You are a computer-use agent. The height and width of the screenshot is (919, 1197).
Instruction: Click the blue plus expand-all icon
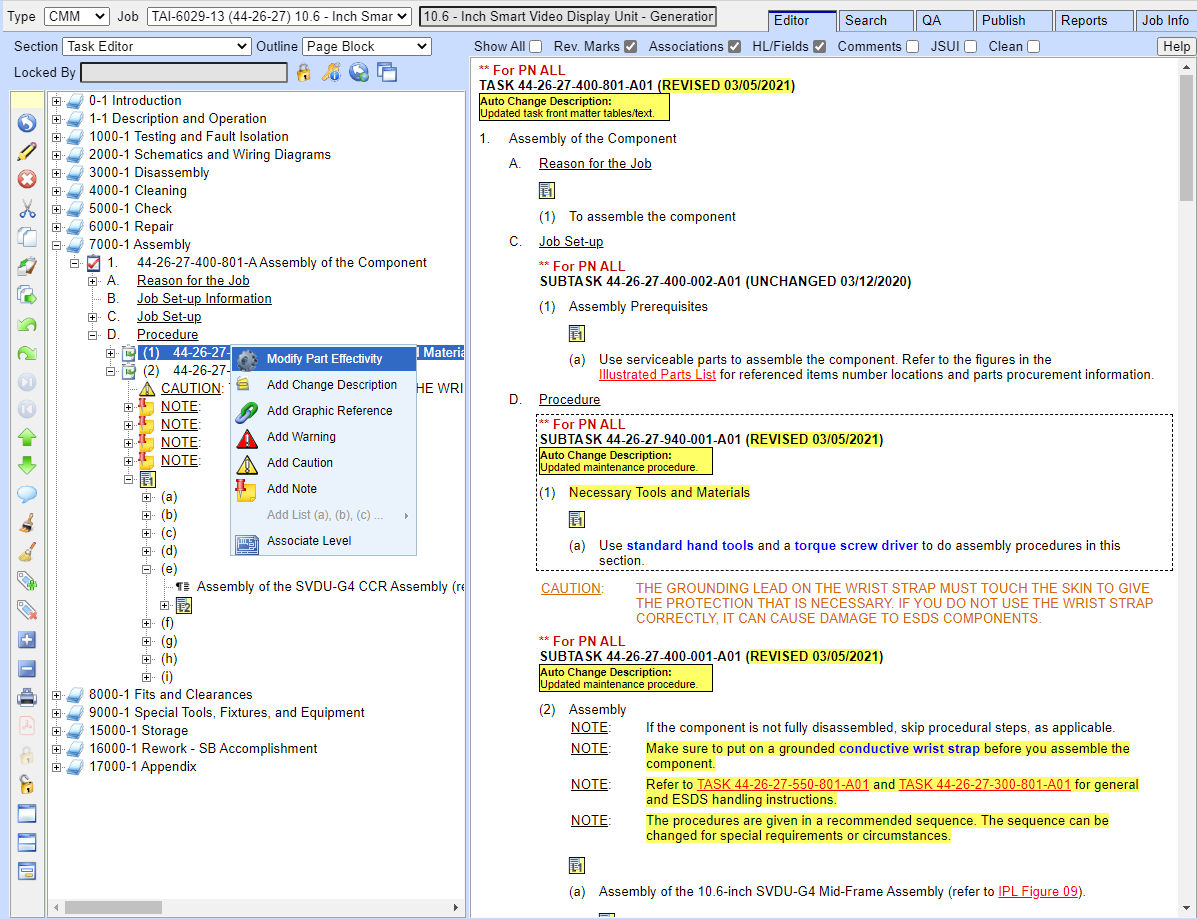coord(27,640)
